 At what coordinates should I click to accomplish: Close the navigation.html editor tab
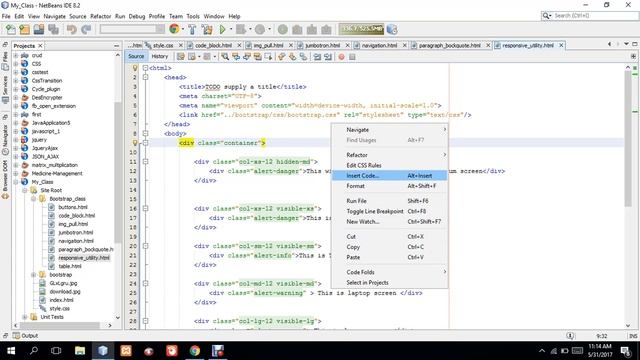coord(404,45)
